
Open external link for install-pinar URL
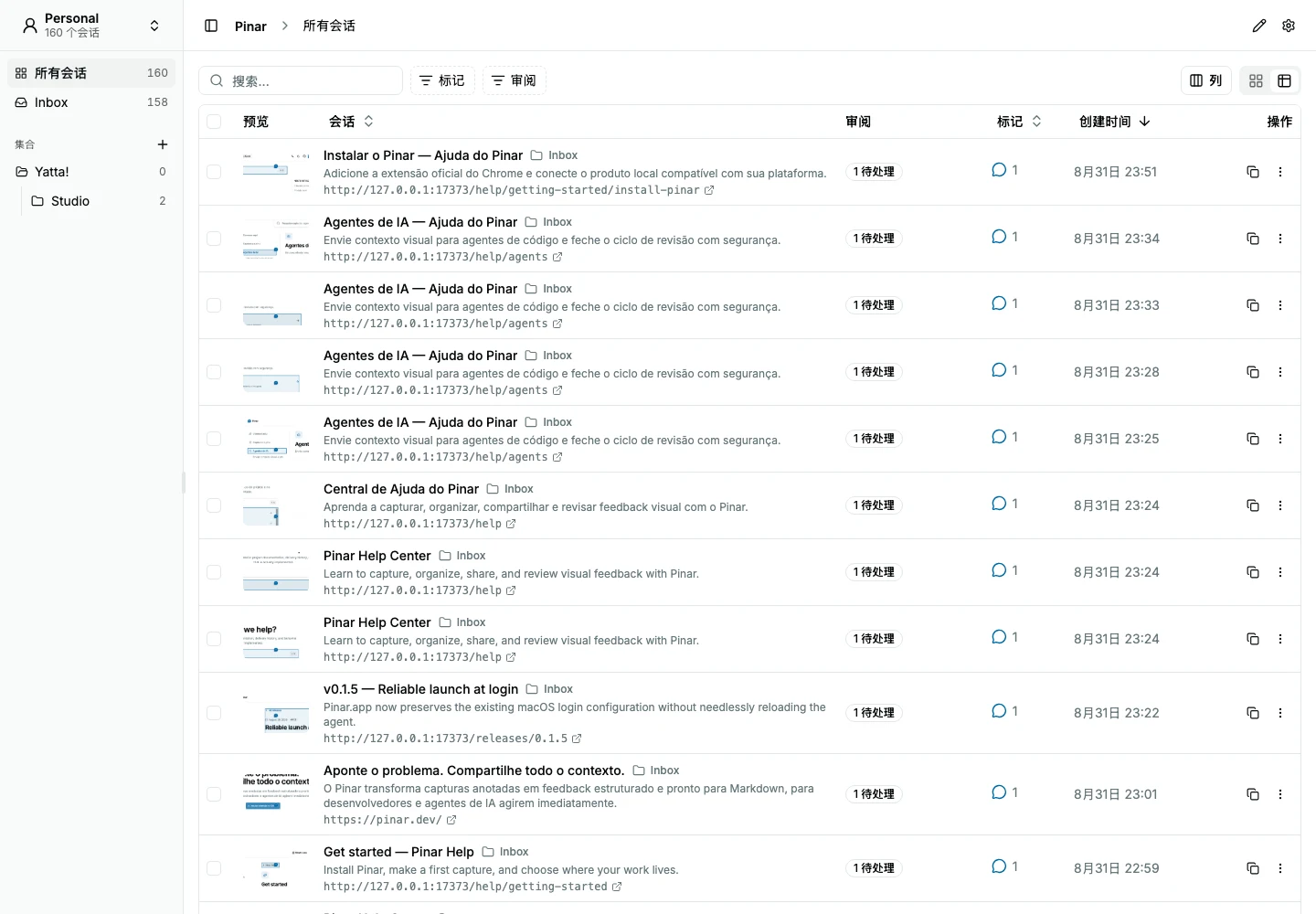click(x=709, y=190)
